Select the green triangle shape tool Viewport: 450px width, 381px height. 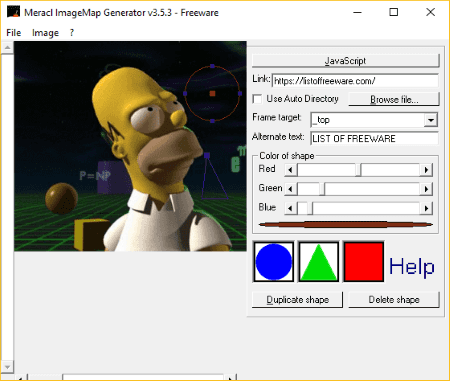pos(319,262)
